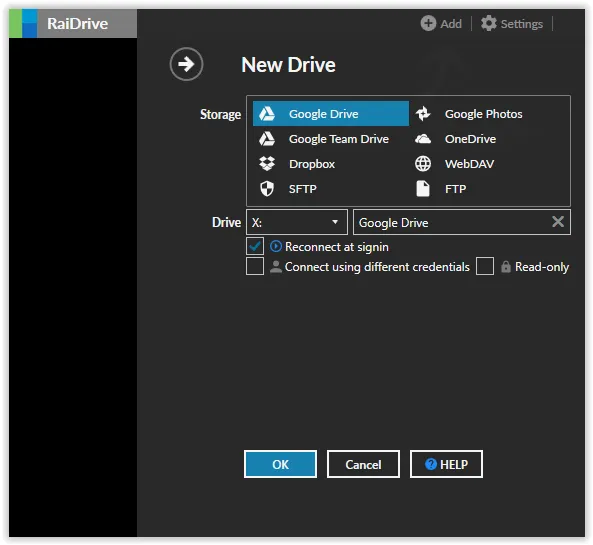Open HELP with the question mark
The image size is (593, 545).
click(446, 464)
